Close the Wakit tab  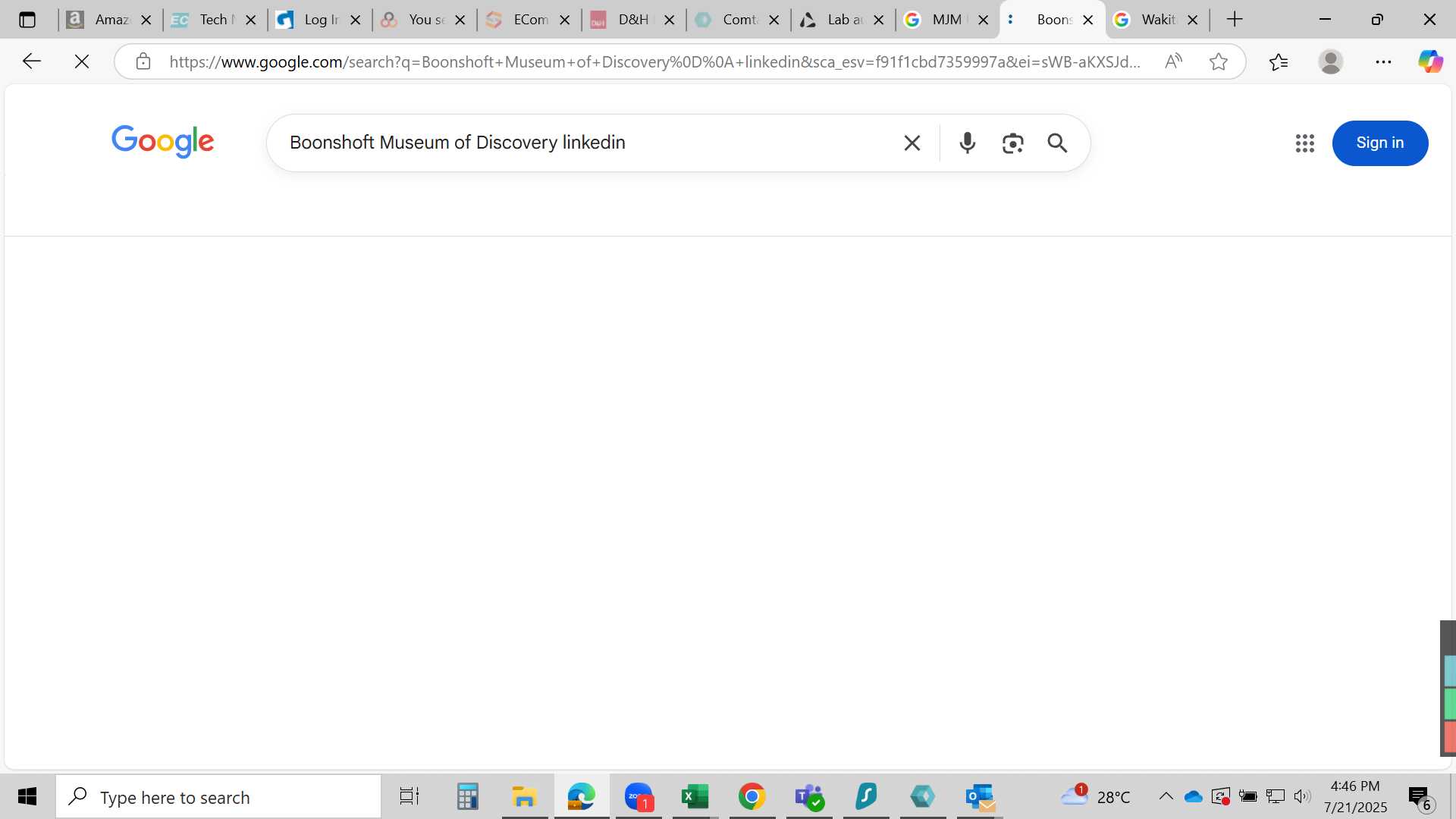pyautogui.click(x=1193, y=20)
